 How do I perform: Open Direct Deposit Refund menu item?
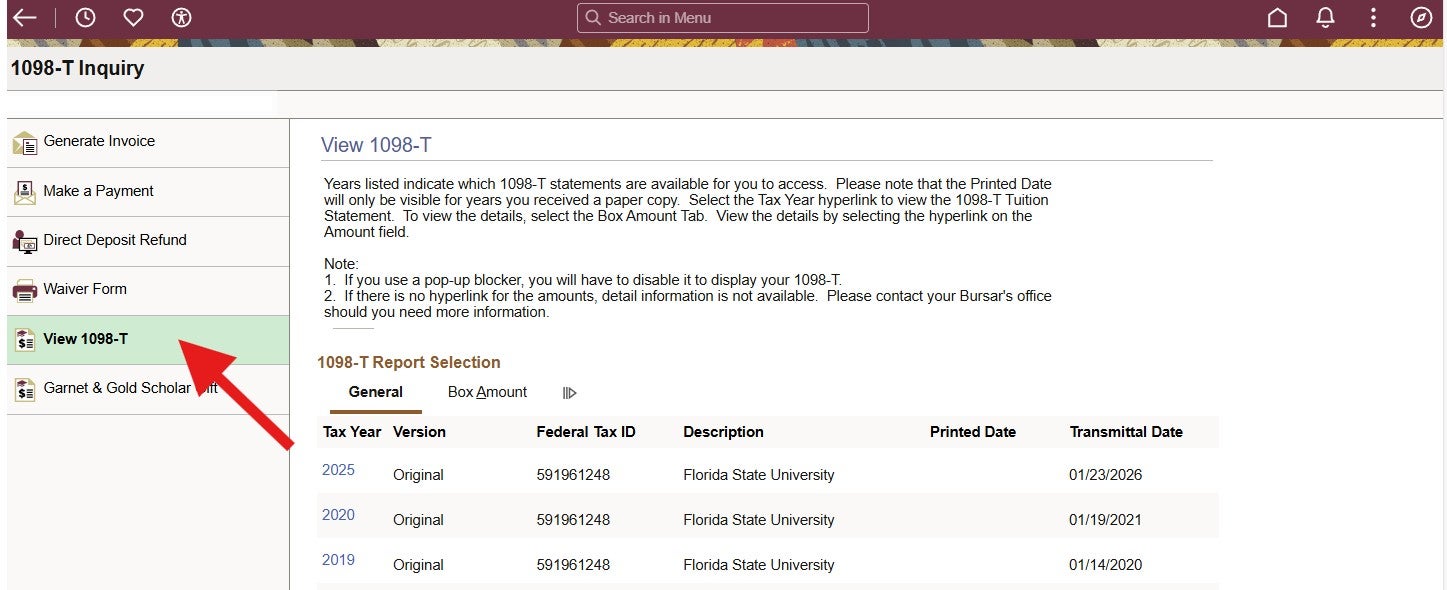pos(115,240)
